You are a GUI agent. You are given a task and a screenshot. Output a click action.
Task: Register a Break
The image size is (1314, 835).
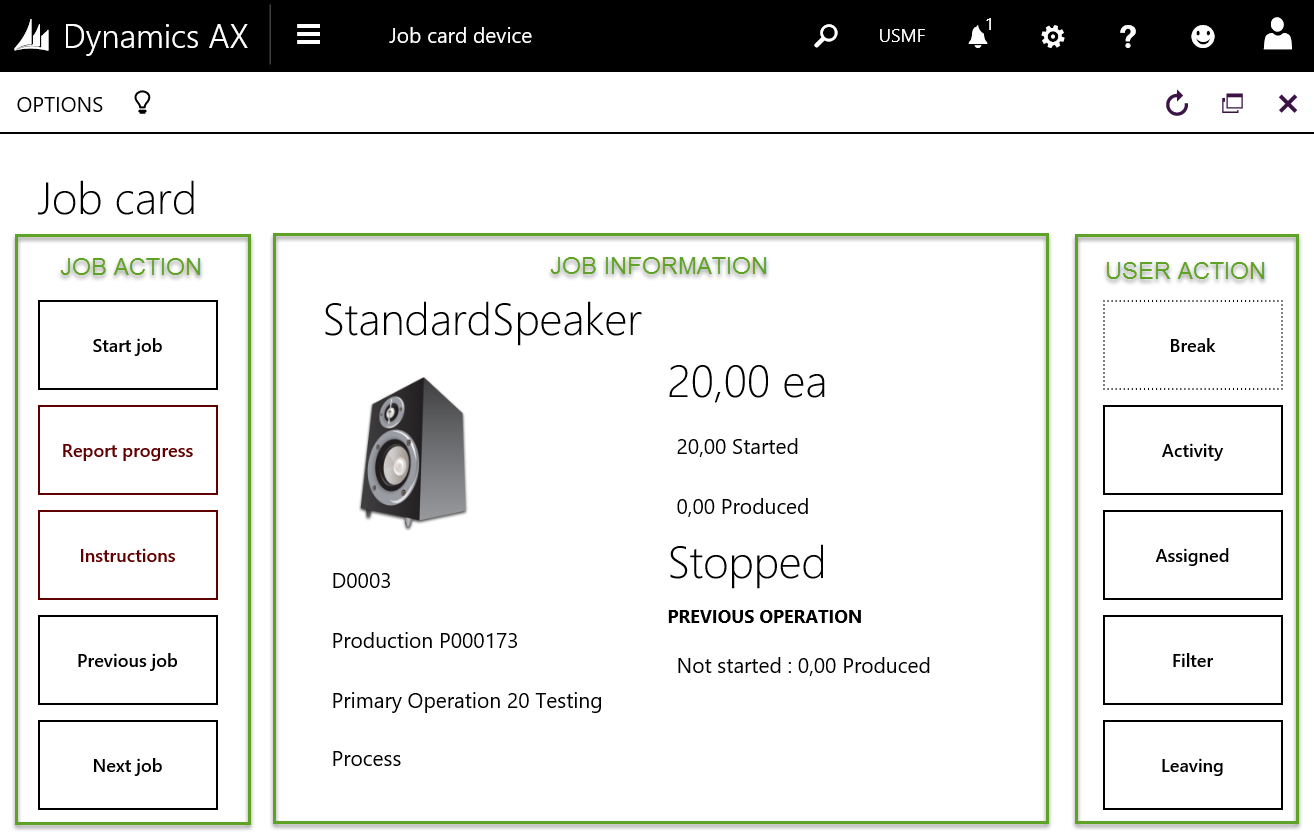pyautogui.click(x=1192, y=346)
